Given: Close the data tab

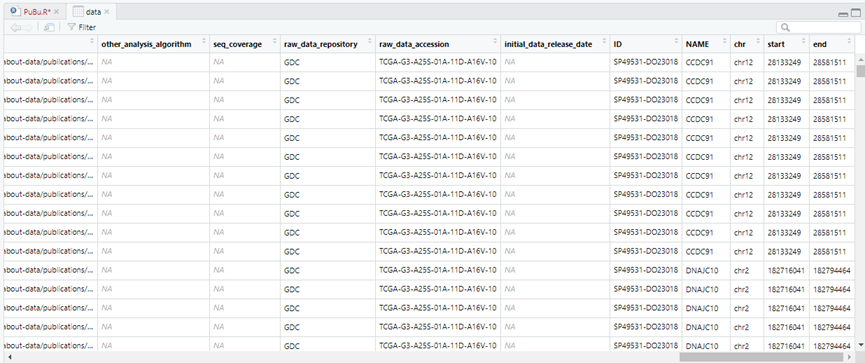Looking at the screenshot, I should [x=106, y=11].
